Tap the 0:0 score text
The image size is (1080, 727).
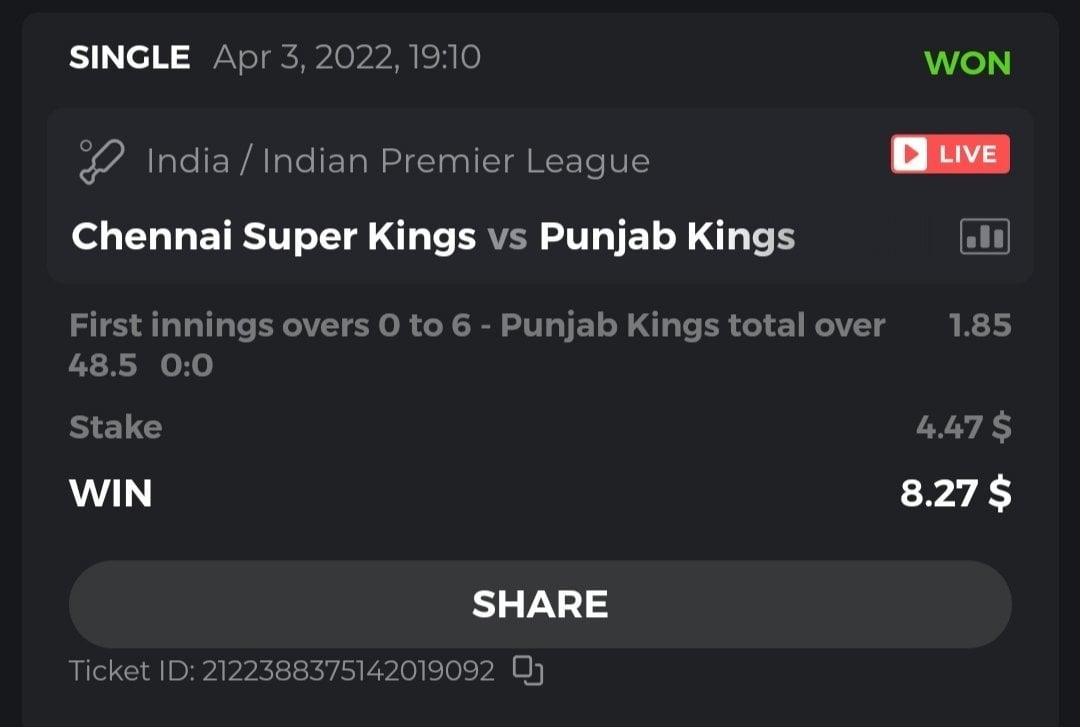187,366
